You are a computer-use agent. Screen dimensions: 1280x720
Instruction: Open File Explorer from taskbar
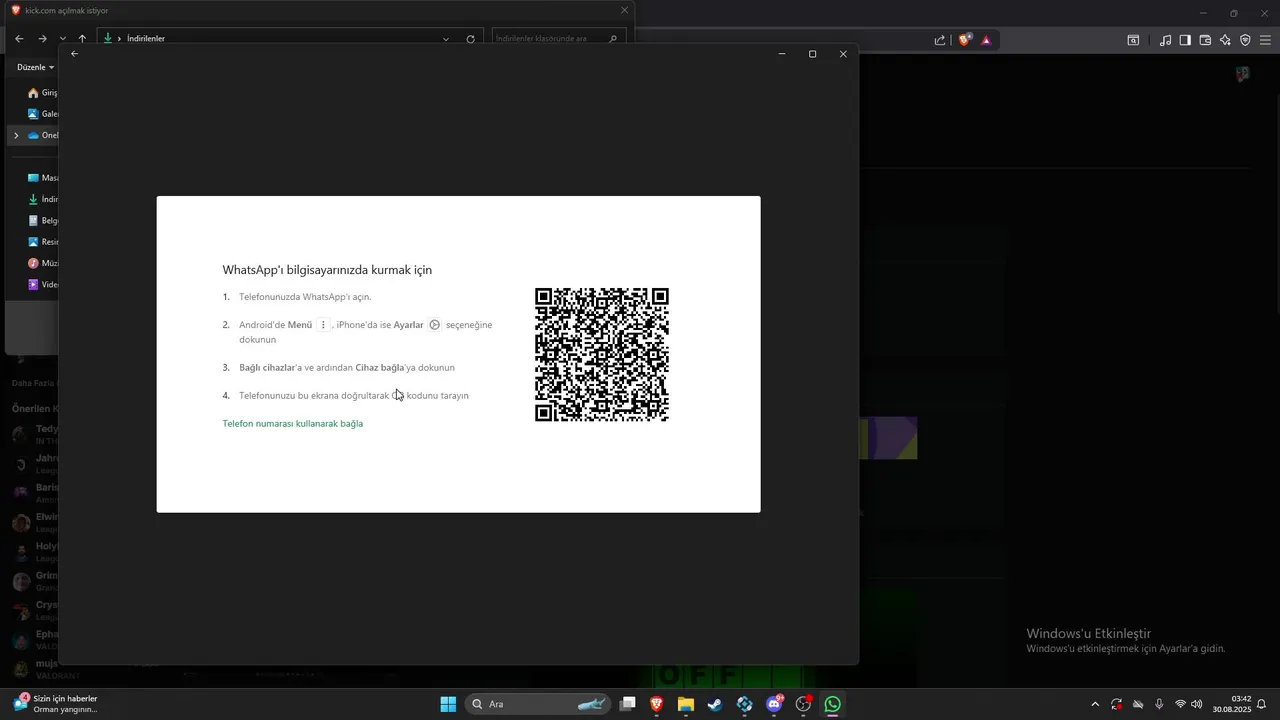coord(686,704)
